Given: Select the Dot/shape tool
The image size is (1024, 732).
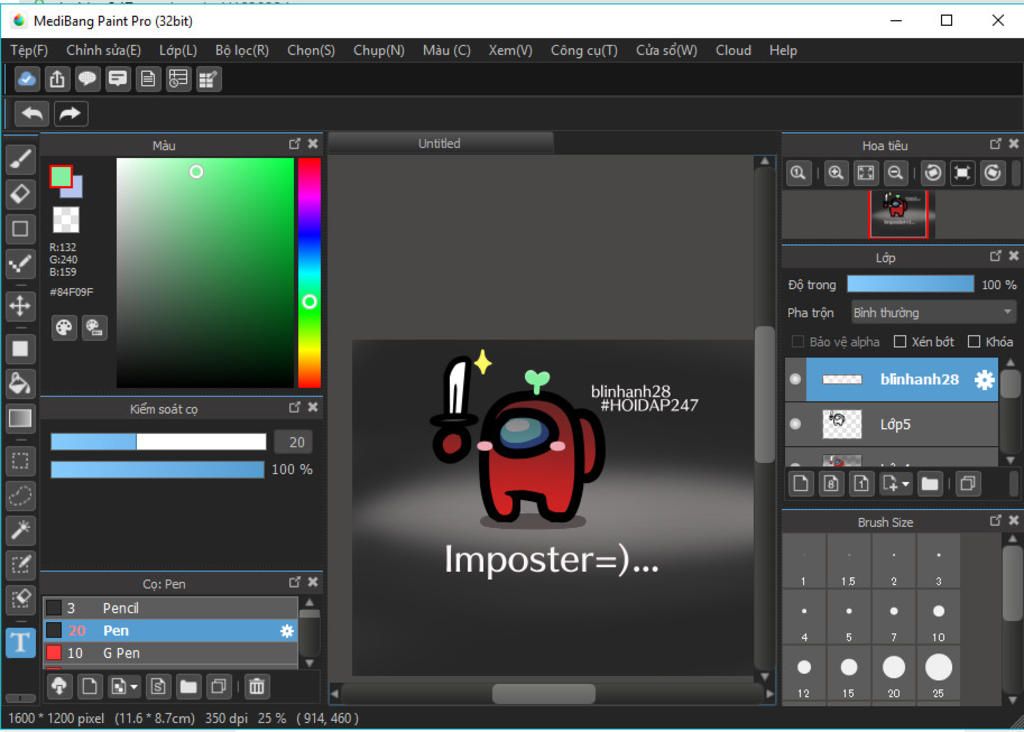Looking at the screenshot, I should click(x=20, y=229).
